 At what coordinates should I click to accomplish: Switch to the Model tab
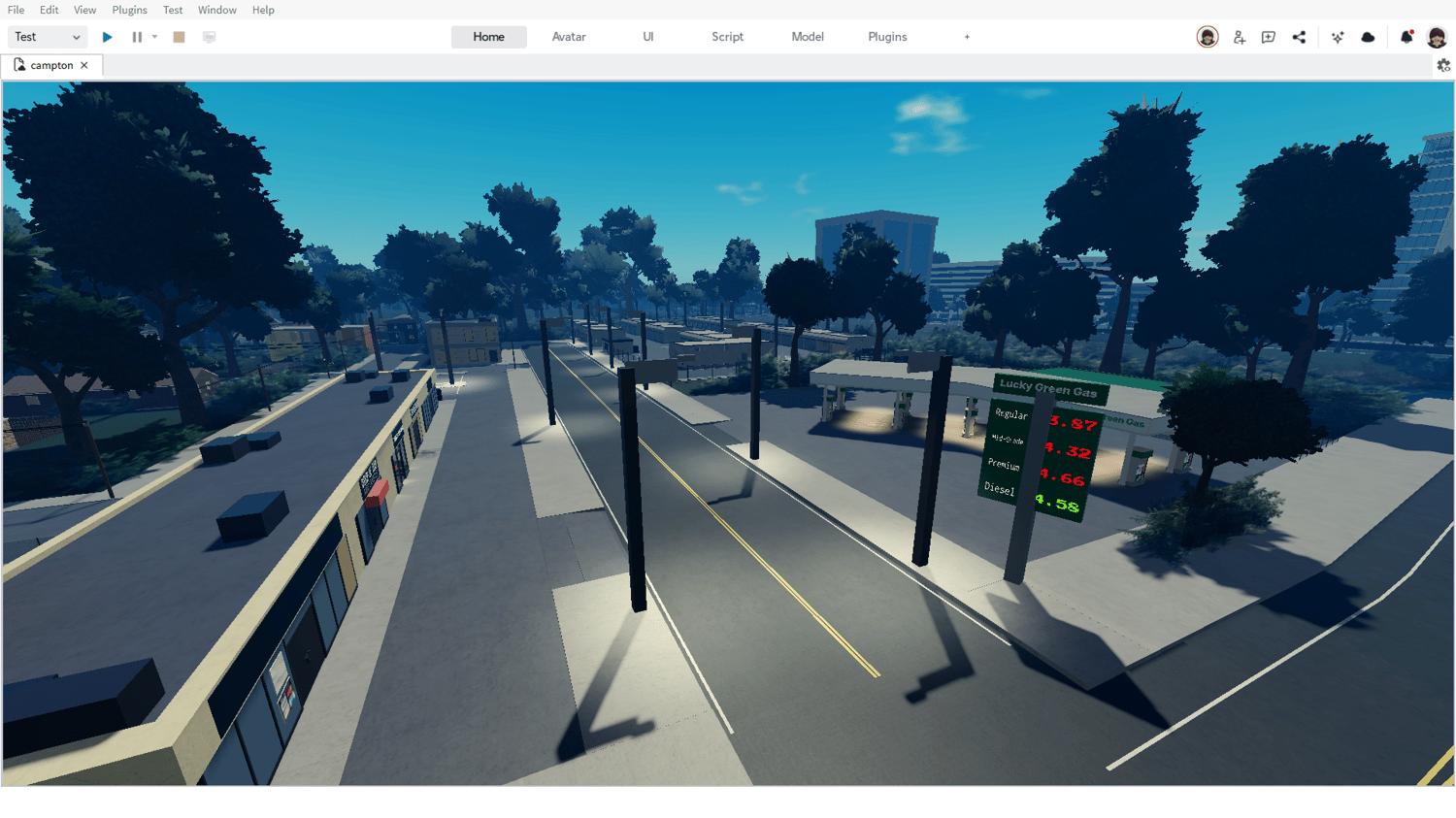coord(807,36)
